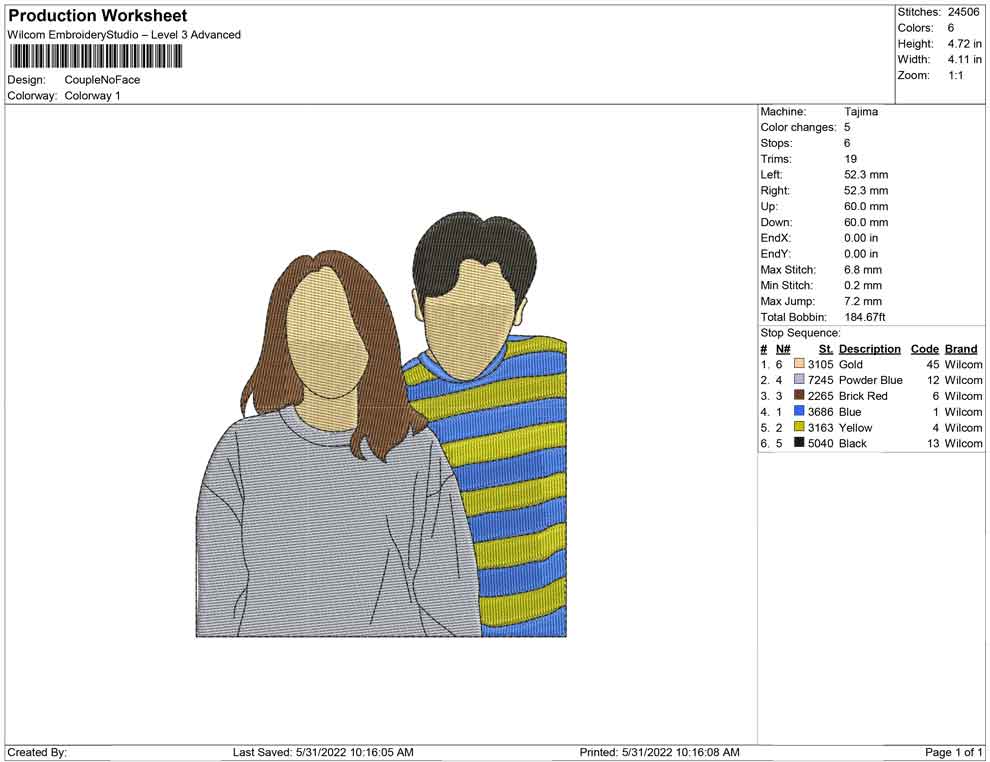Screen dimensions: 990x762
Task: Click the Code column header
Action: pyautogui.click(x=925, y=349)
